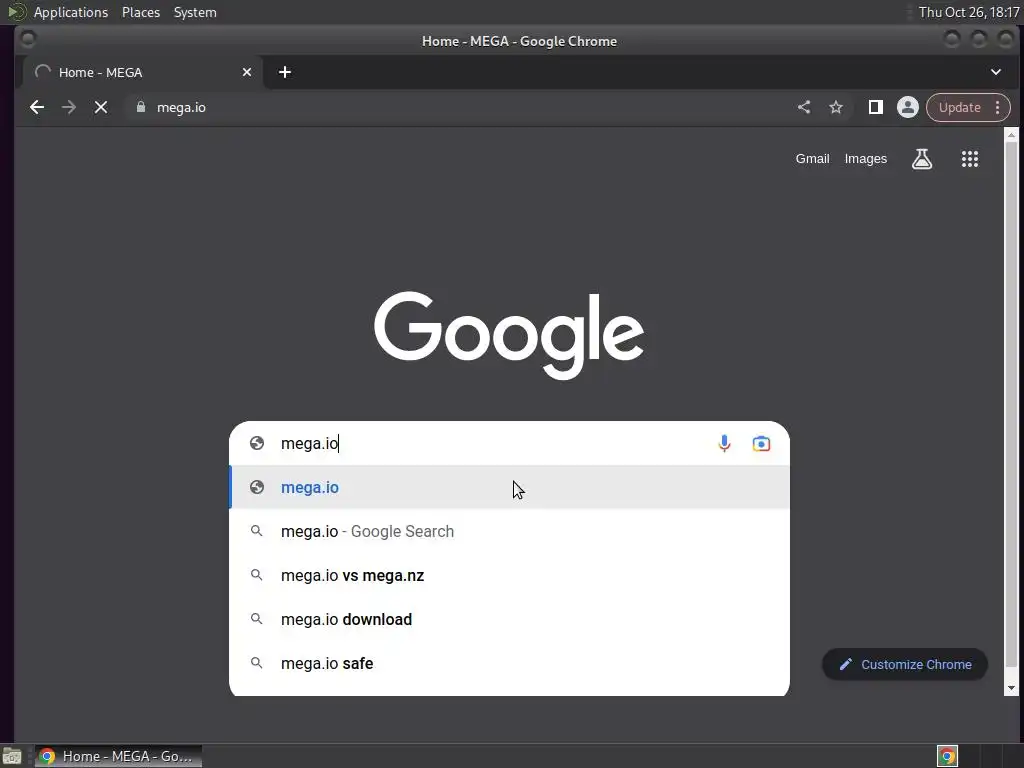Open the System menu
This screenshot has width=1024, height=768.
click(195, 12)
